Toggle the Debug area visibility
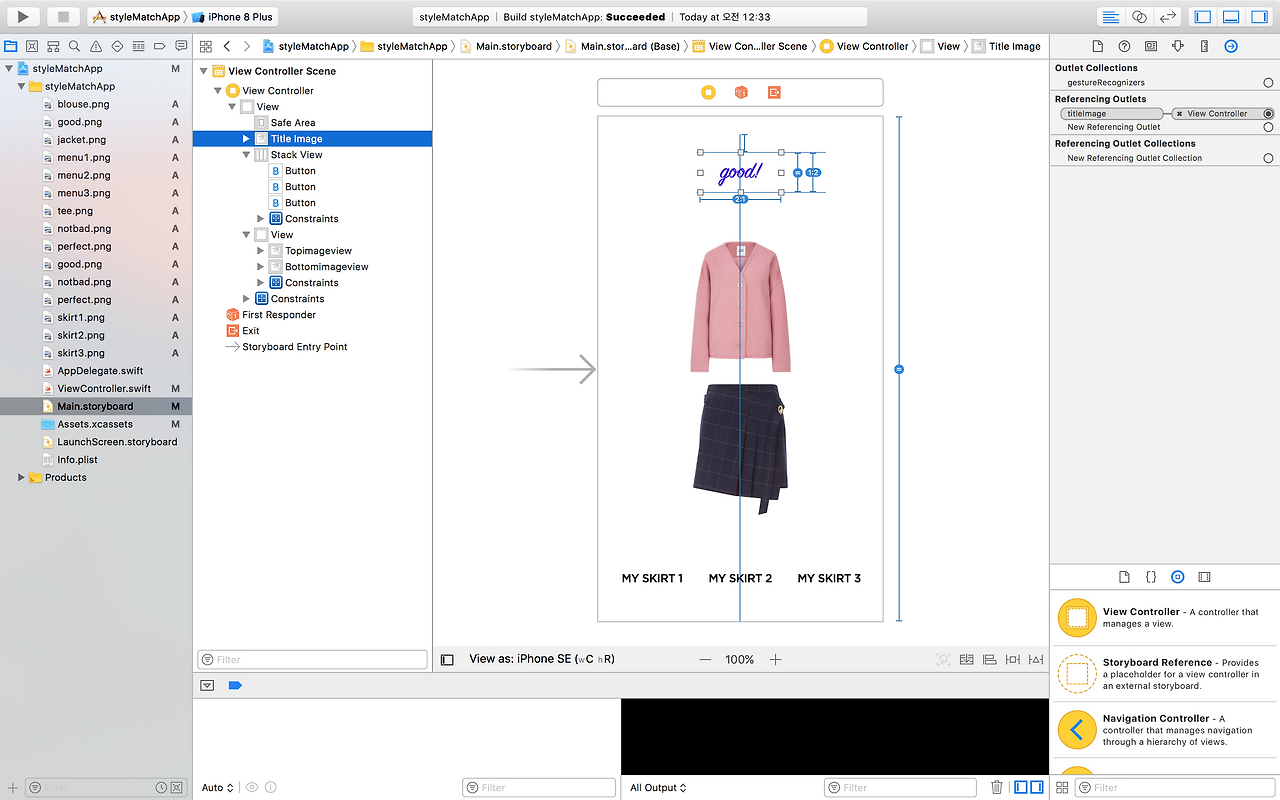Screen dimensions: 1280x800 click(x=1231, y=17)
